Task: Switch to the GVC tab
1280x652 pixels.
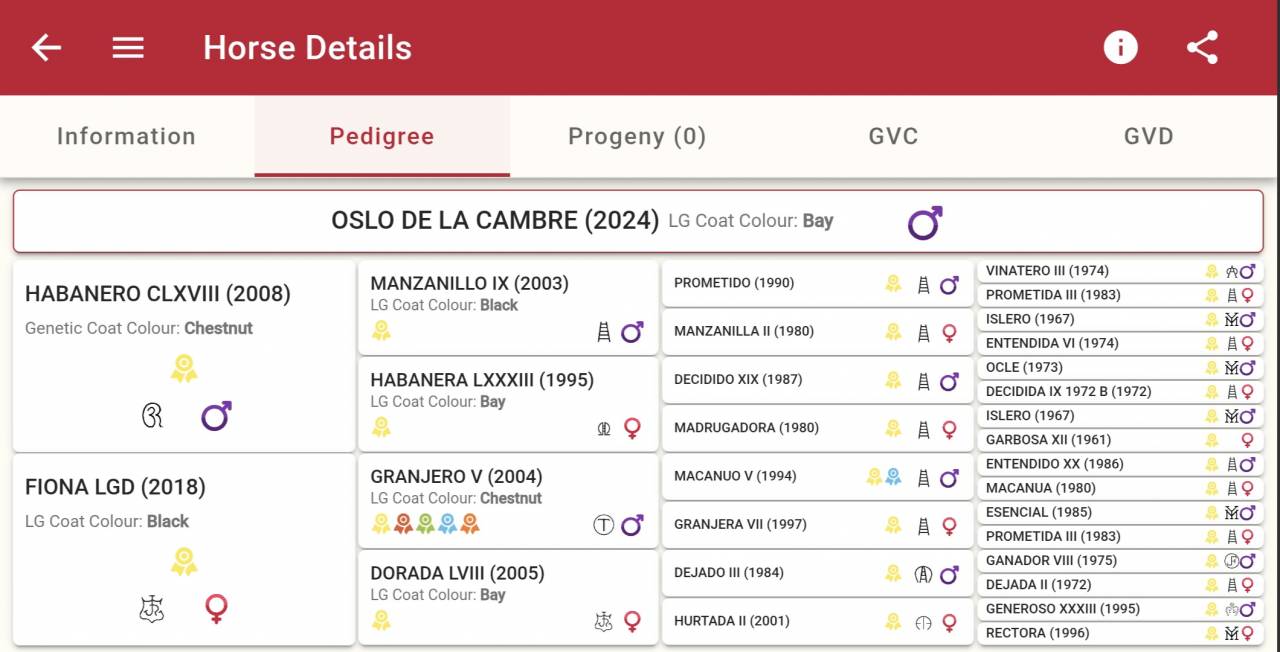Action: pyautogui.click(x=893, y=137)
